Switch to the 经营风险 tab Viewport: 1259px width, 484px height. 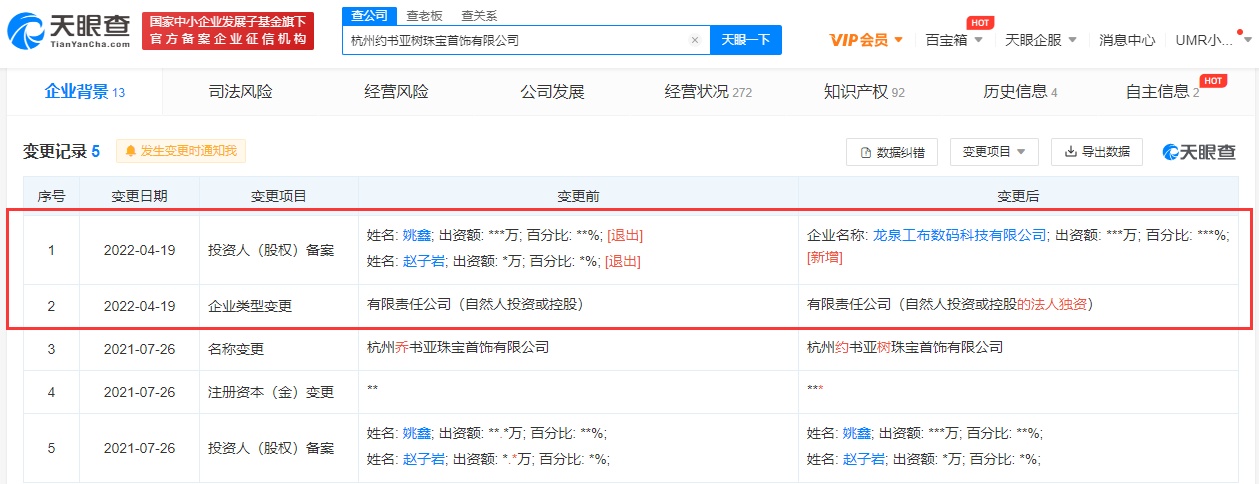(396, 92)
